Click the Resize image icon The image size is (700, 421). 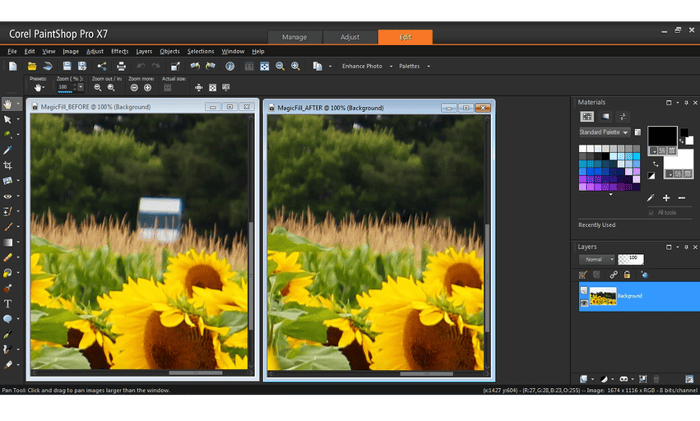(175, 66)
